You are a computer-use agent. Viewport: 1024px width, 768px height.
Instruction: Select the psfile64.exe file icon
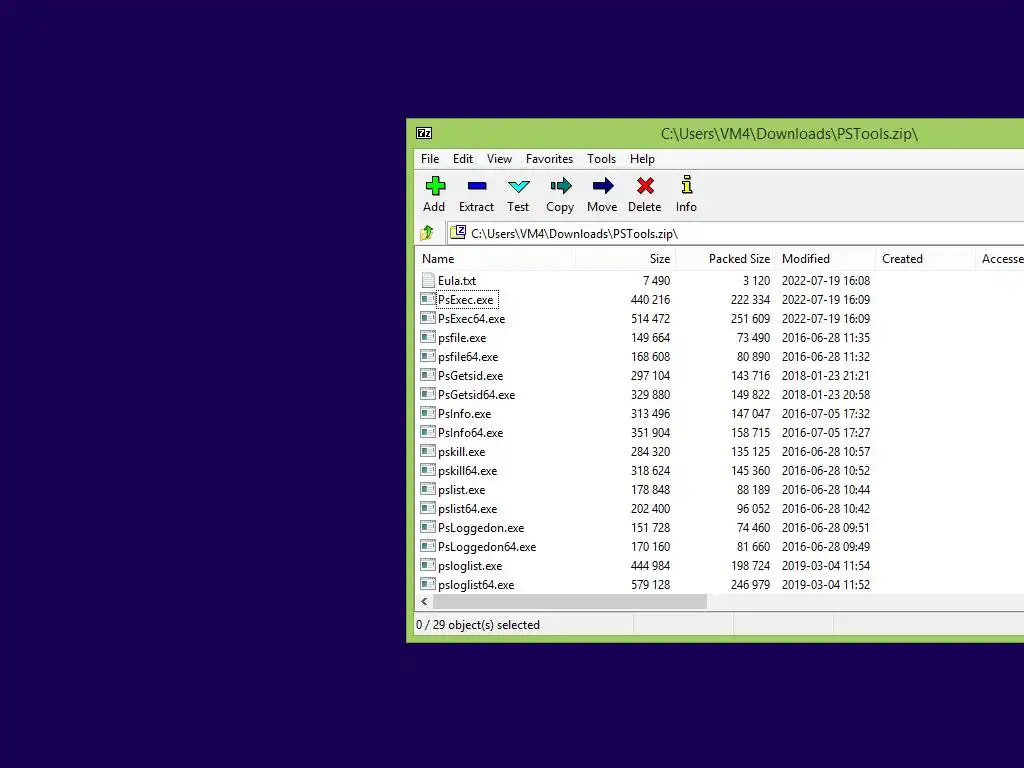tap(428, 356)
